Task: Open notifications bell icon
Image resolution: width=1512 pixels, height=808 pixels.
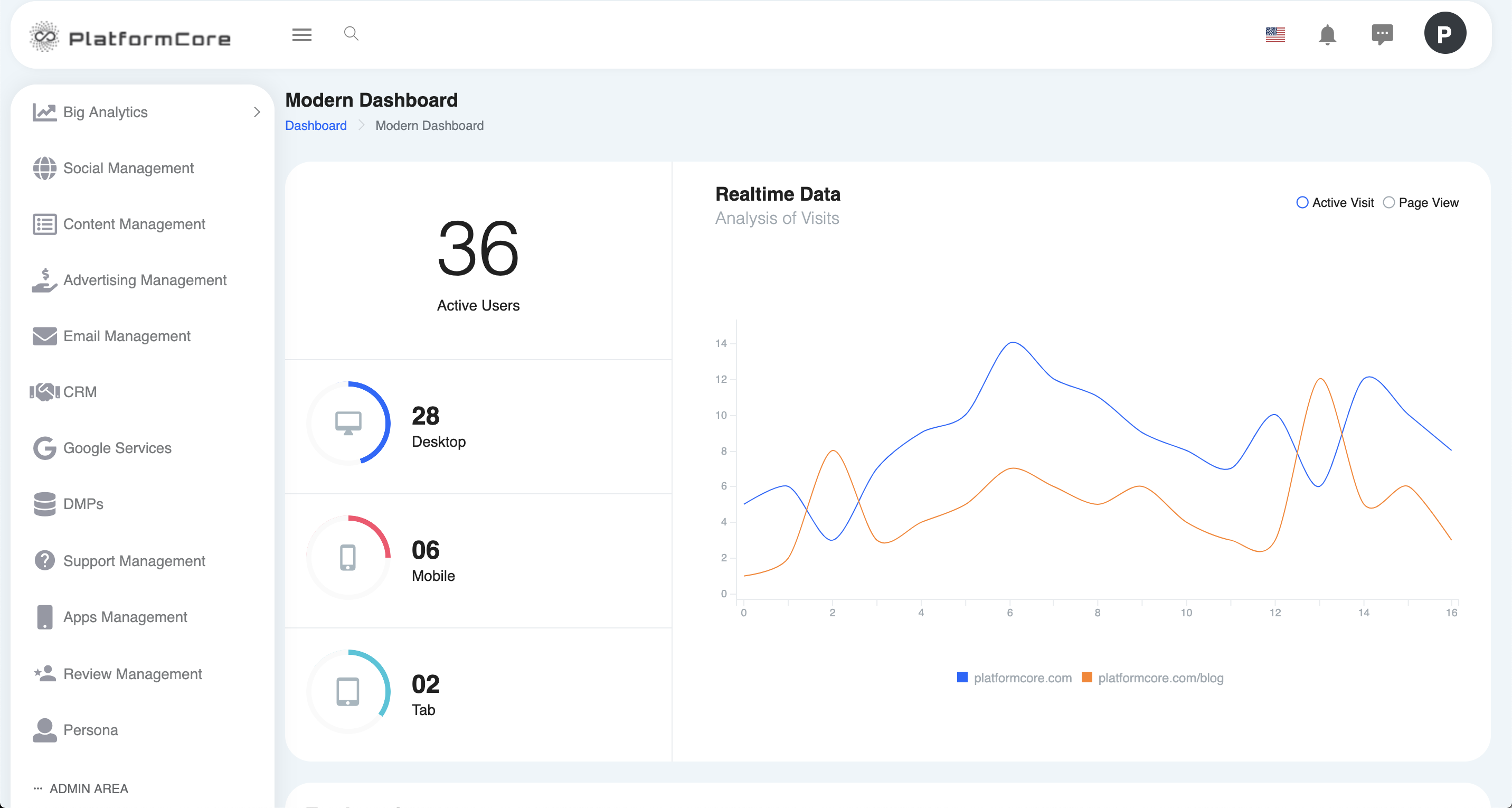Action: 1327,35
